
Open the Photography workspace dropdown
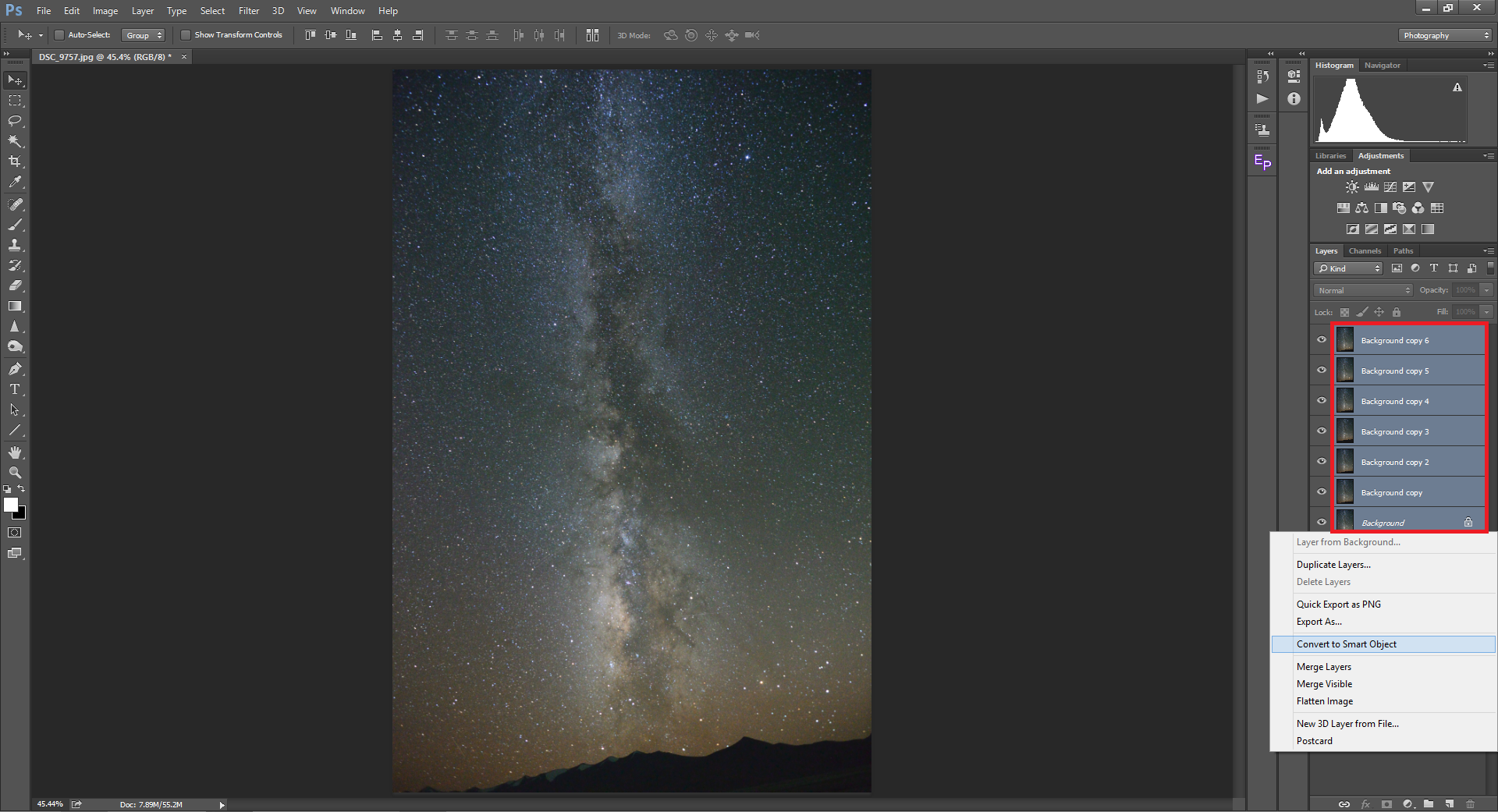[x=1444, y=35]
